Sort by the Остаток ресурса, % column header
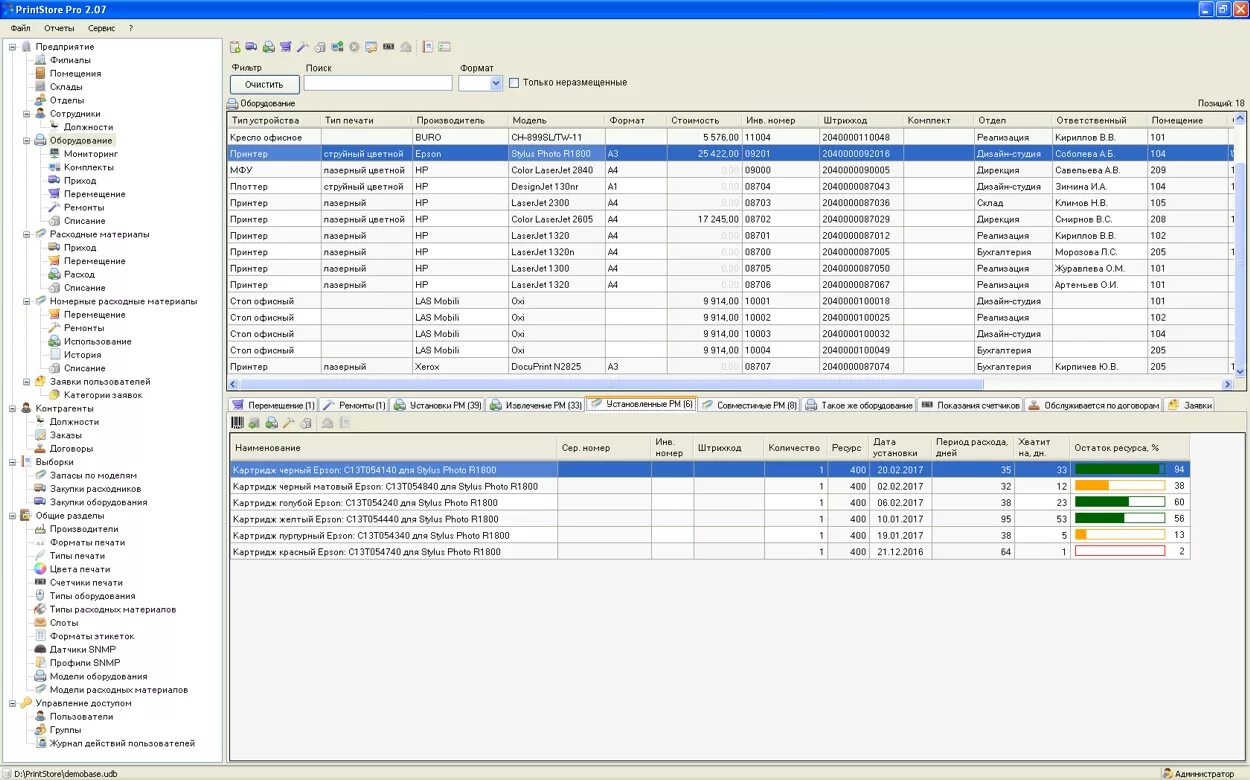This screenshot has height=780, width=1250. coord(1130,448)
